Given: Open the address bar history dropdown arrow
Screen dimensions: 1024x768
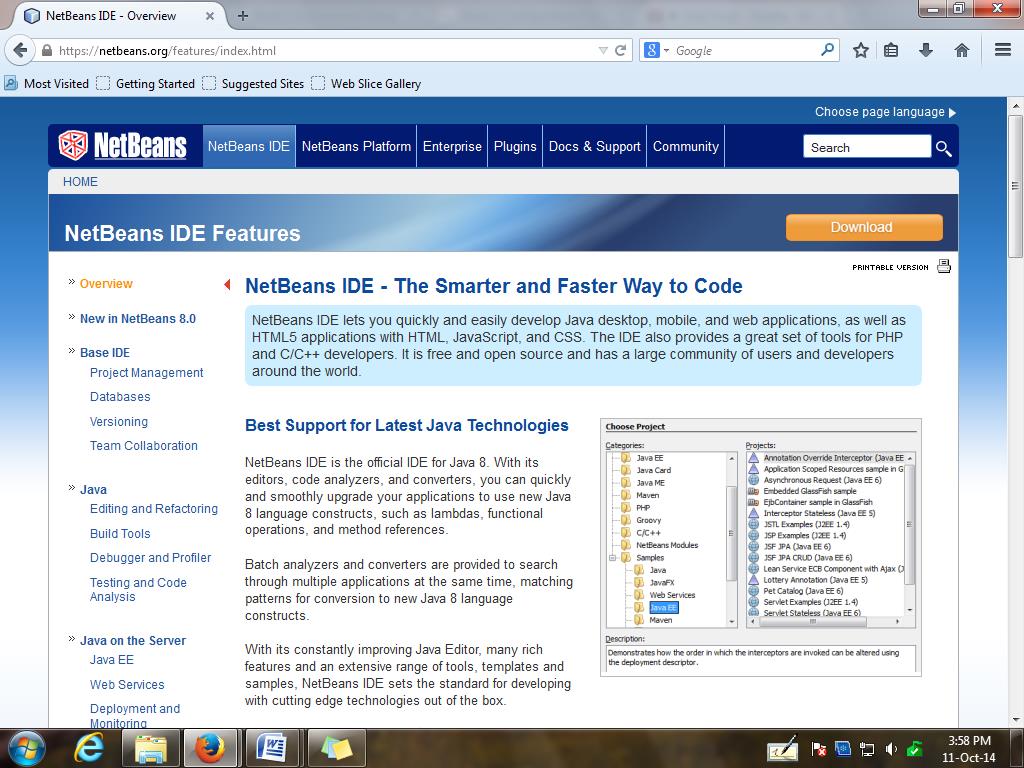Looking at the screenshot, I should pos(602,49).
